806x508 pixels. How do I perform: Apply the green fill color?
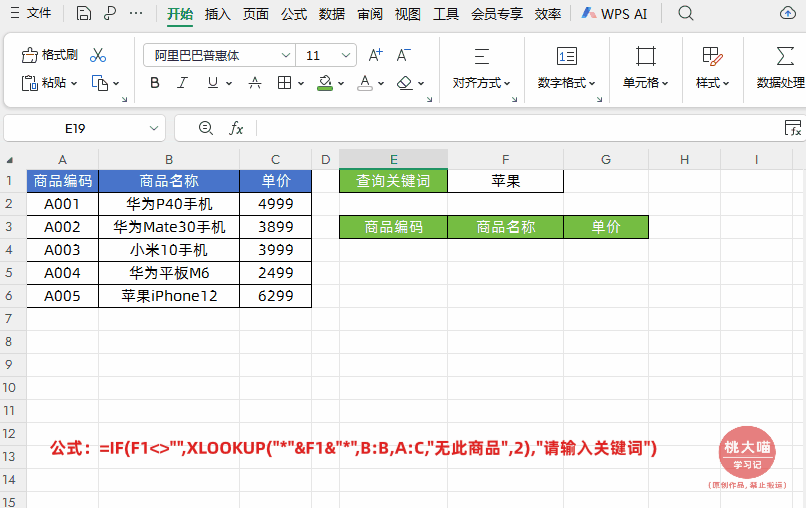click(x=325, y=83)
